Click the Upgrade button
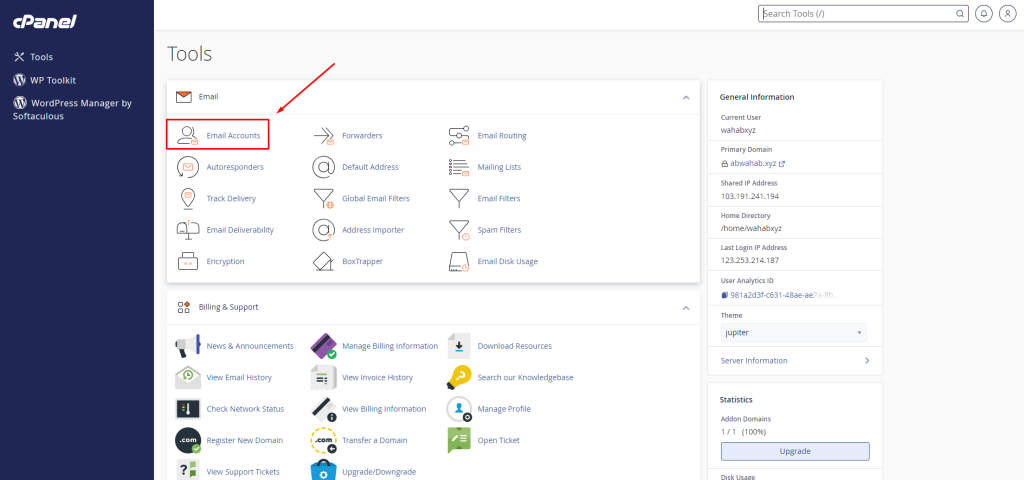This screenshot has width=1024, height=480. (x=795, y=451)
